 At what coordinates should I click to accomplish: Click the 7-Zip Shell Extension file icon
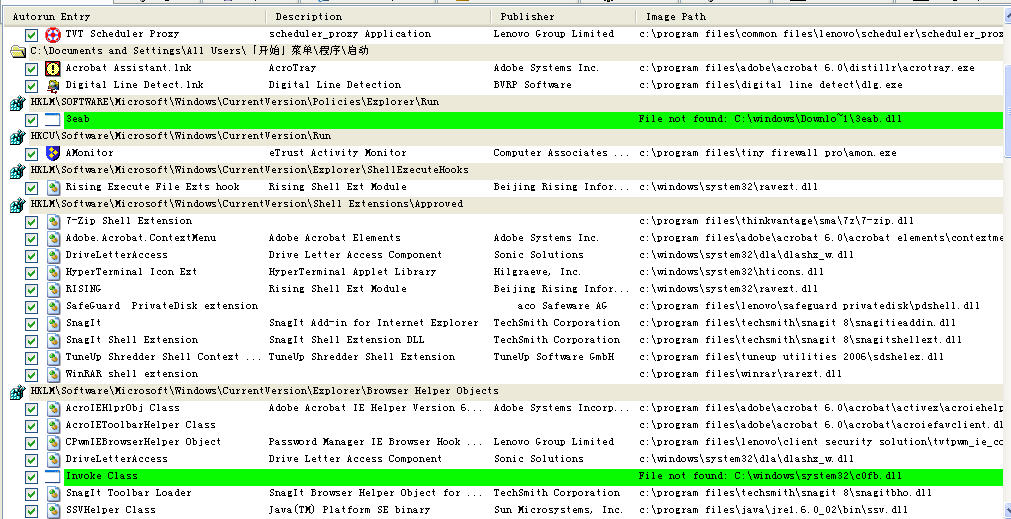click(x=54, y=222)
